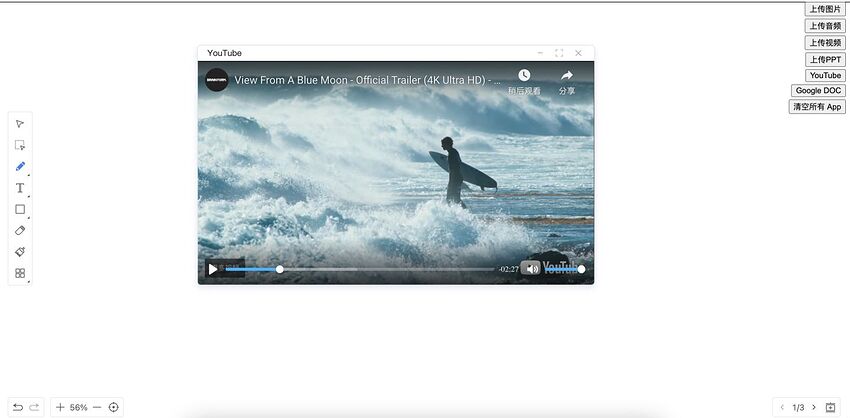Viewport: 850px width, 418px height.
Task: Minimize the YouTube app window
Action: (x=540, y=53)
